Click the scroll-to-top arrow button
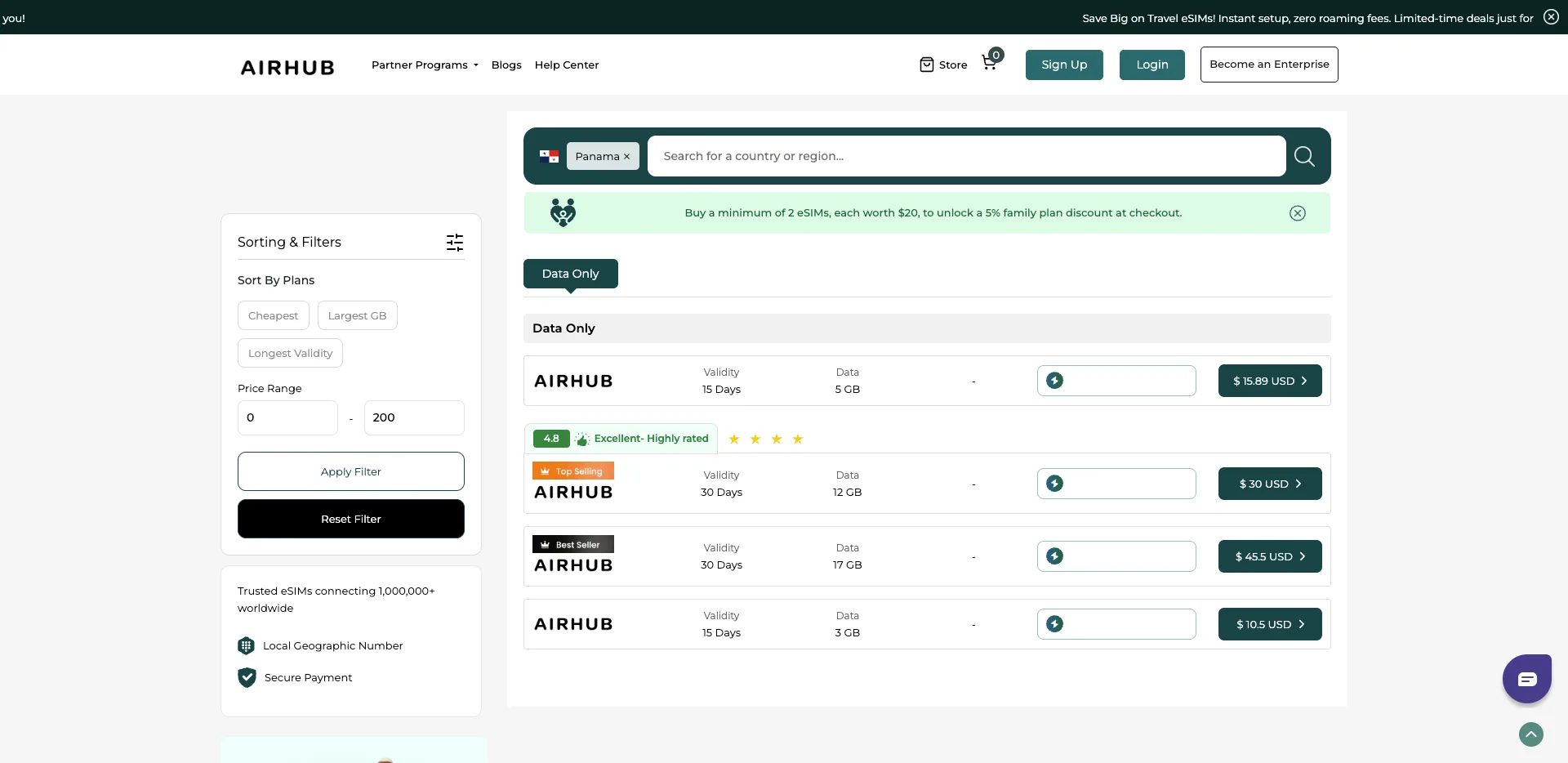This screenshot has height=763, width=1568. pos(1531,734)
